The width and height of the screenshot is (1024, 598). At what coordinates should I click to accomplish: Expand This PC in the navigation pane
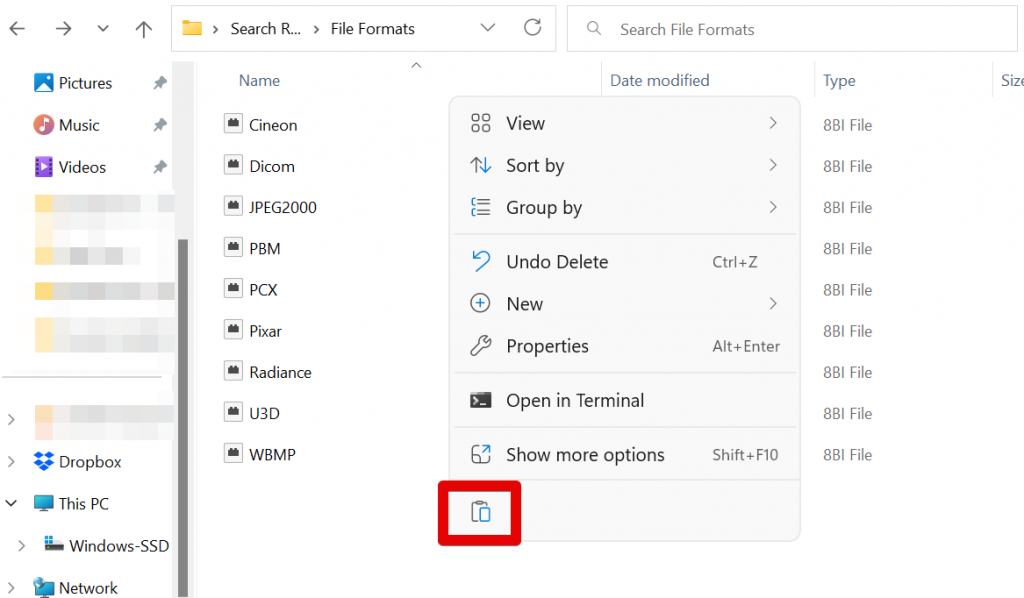pos(9,503)
